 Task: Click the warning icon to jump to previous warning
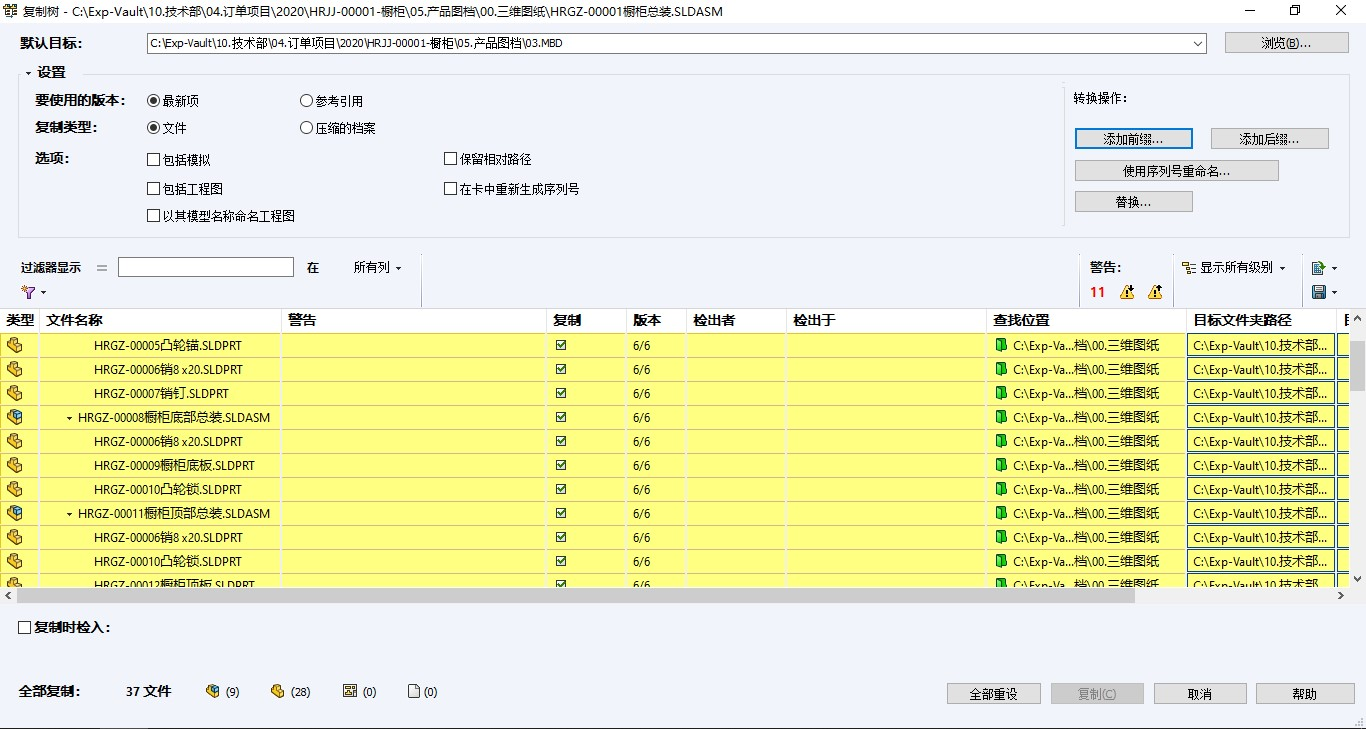(x=1153, y=292)
